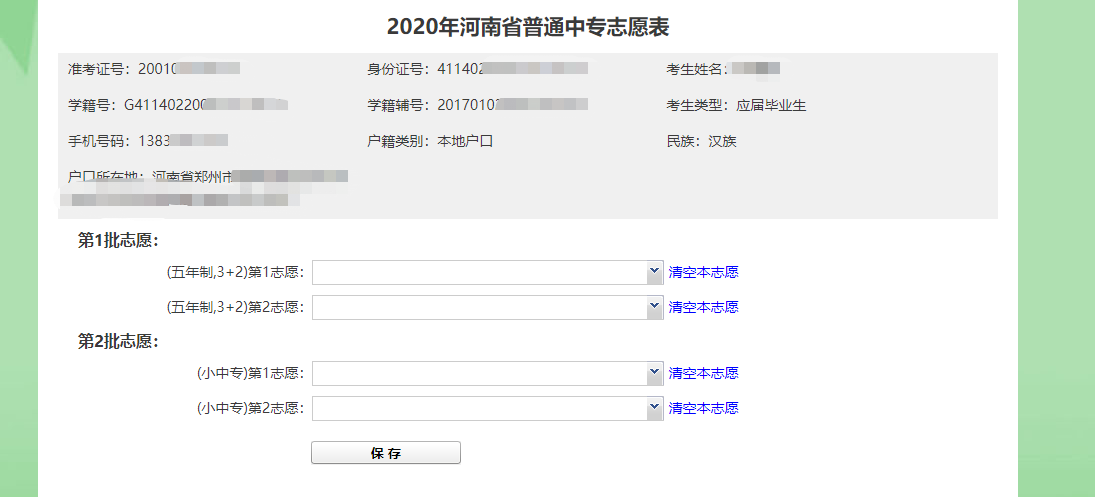Click 清空本志愿 beside 五年制 第1志愿
This screenshot has width=1095, height=497.
tap(703, 272)
